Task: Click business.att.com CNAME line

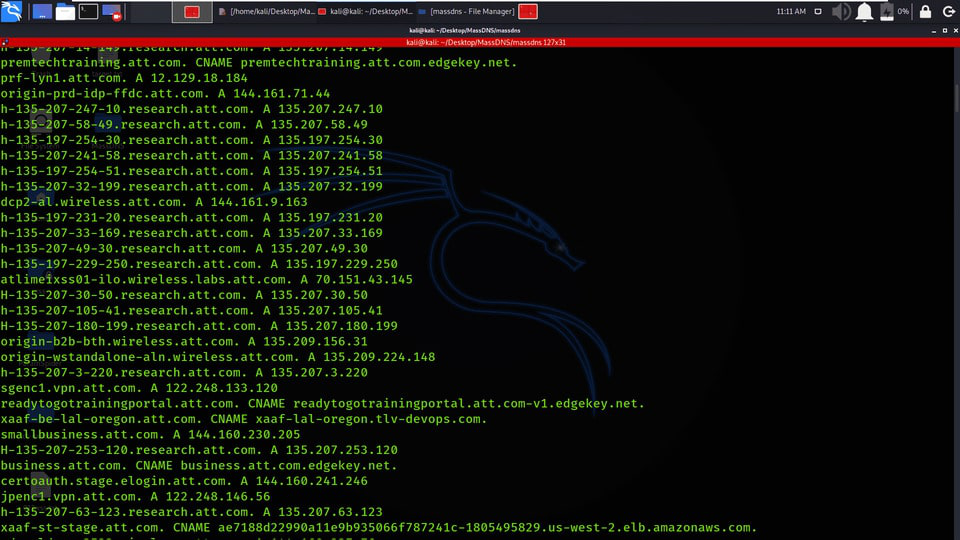Action: (x=199, y=466)
